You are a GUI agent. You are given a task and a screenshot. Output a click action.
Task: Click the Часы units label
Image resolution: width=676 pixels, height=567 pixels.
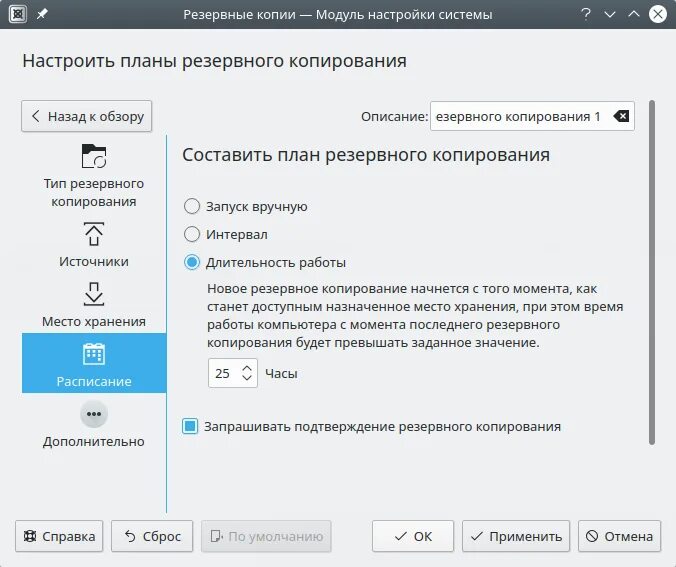281,373
